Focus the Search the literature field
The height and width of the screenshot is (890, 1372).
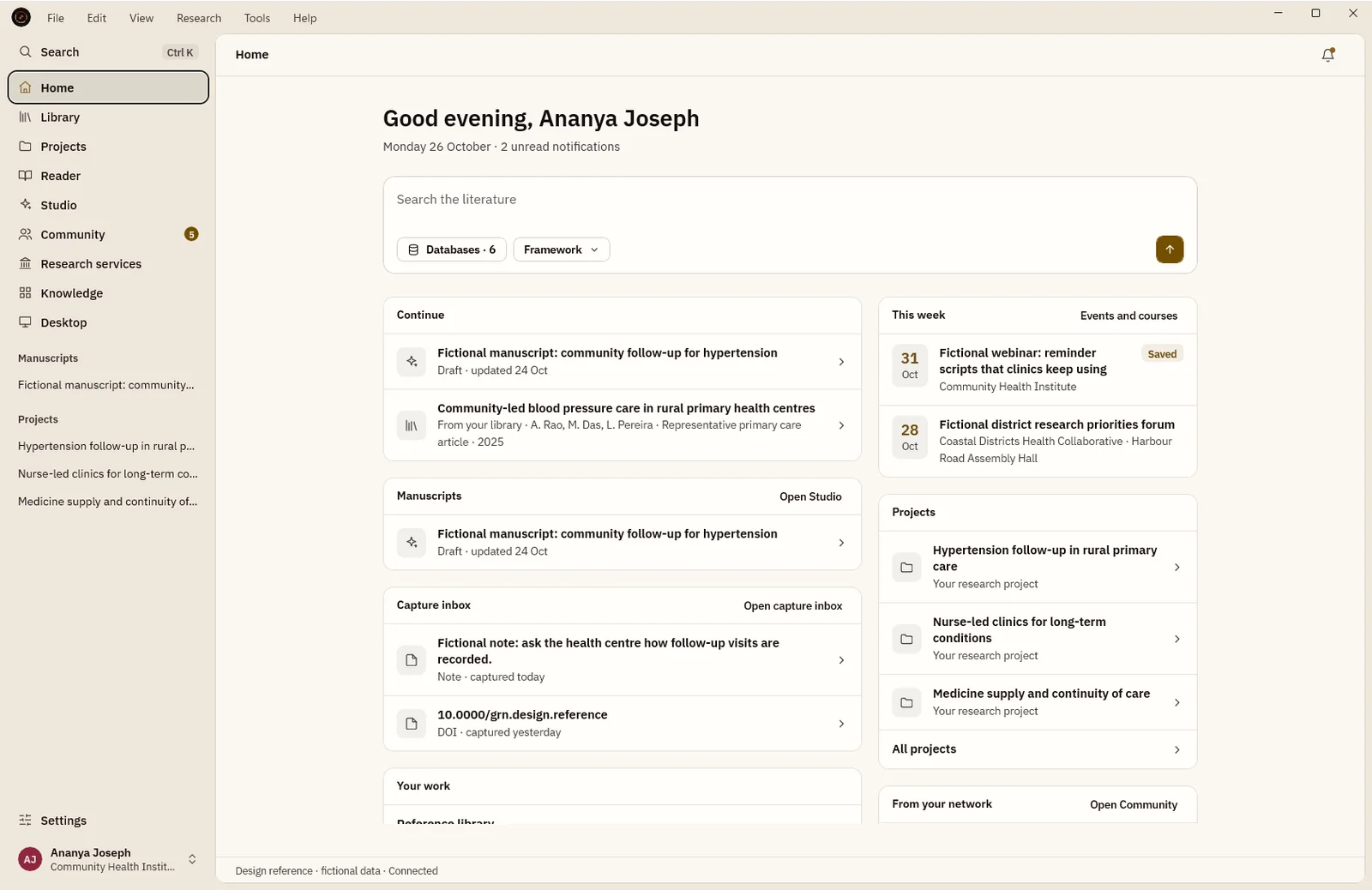(789, 200)
